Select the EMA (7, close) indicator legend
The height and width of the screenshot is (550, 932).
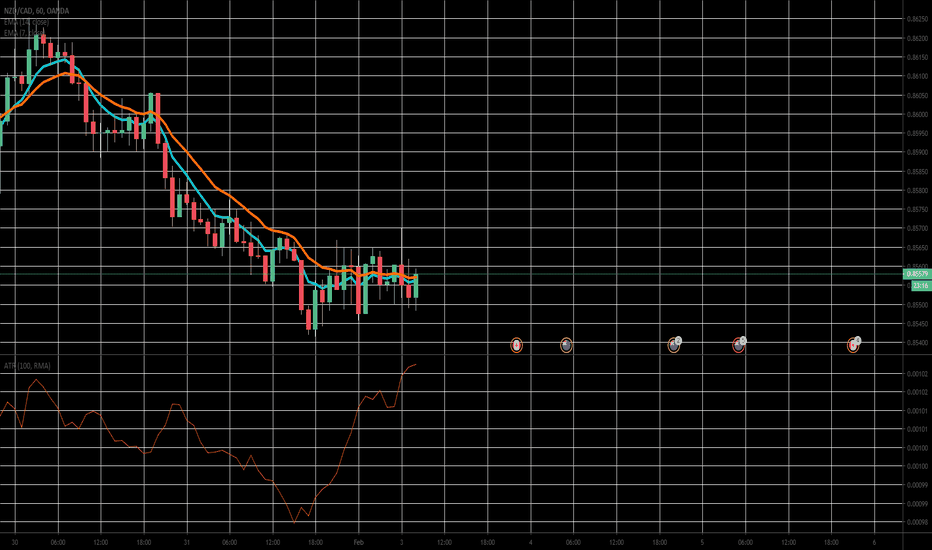click(x=24, y=33)
